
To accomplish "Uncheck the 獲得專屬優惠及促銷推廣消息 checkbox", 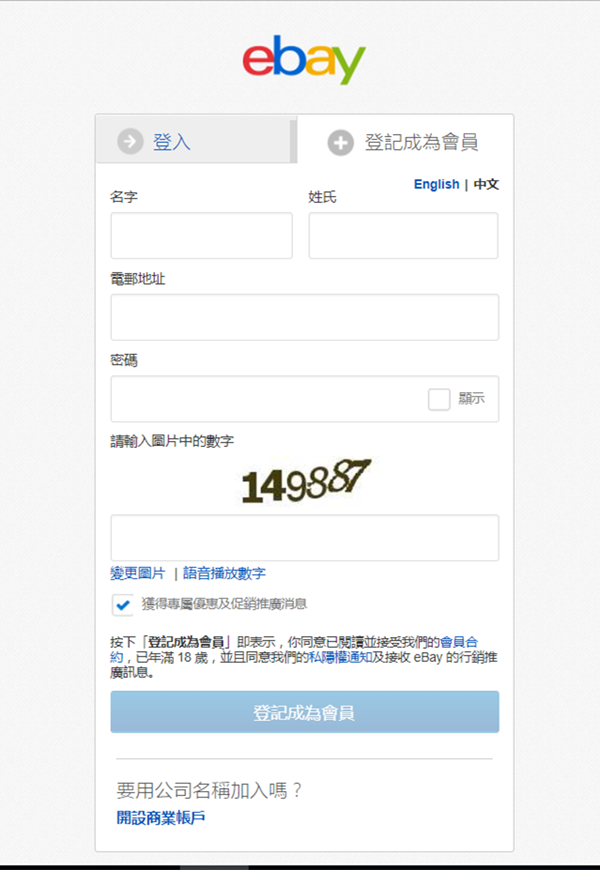I will coord(123,604).
